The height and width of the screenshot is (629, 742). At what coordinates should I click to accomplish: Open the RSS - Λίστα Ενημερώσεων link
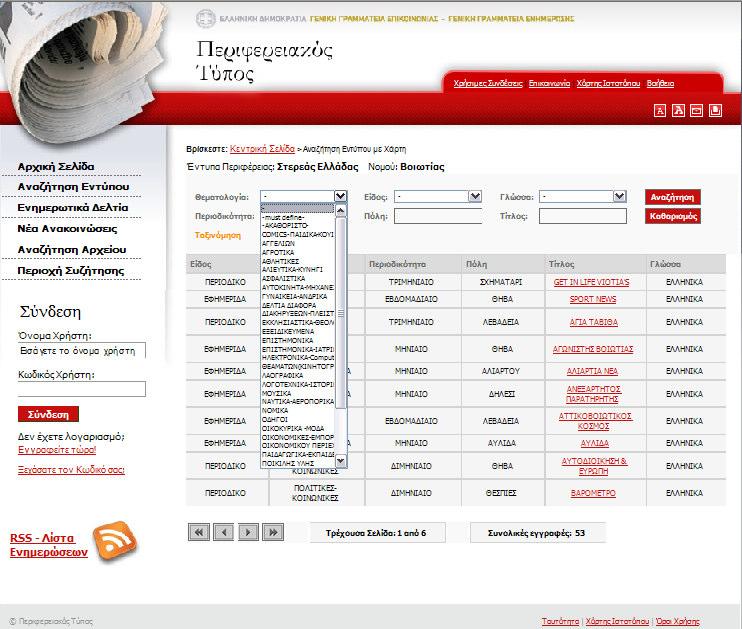click(x=49, y=545)
